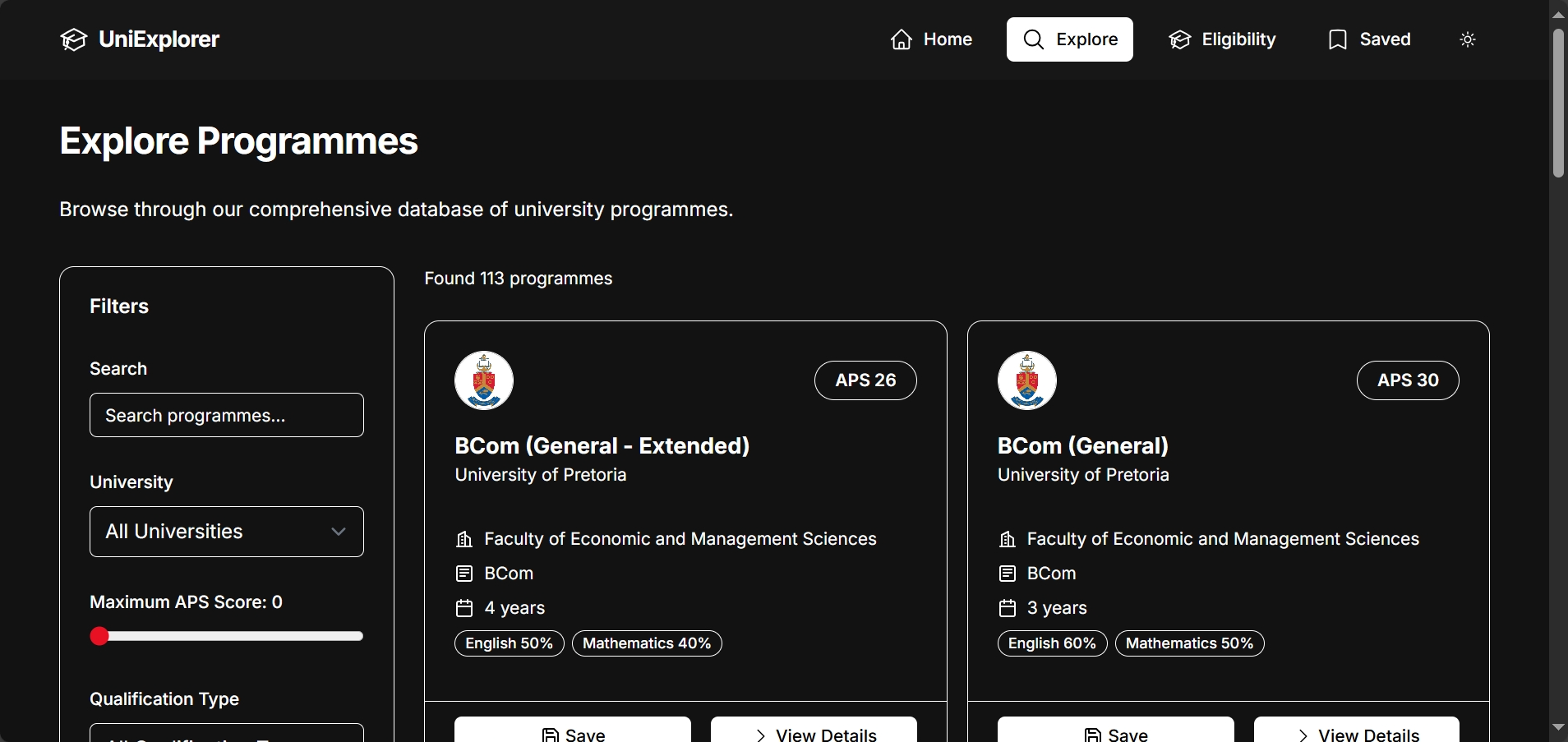Screen dimensions: 1568x742
Task: Click the Maximum APS Score slider handle
Action: point(99,636)
